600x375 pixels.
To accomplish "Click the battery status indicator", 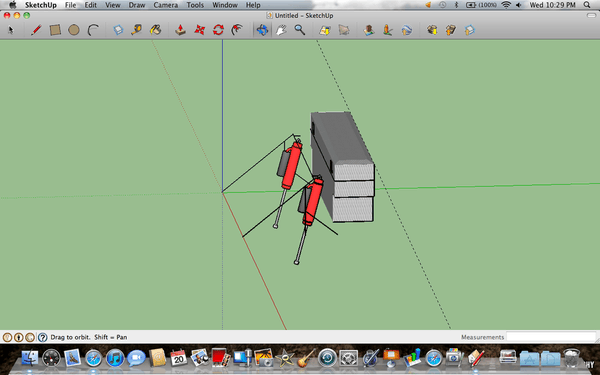I will 481,5.
